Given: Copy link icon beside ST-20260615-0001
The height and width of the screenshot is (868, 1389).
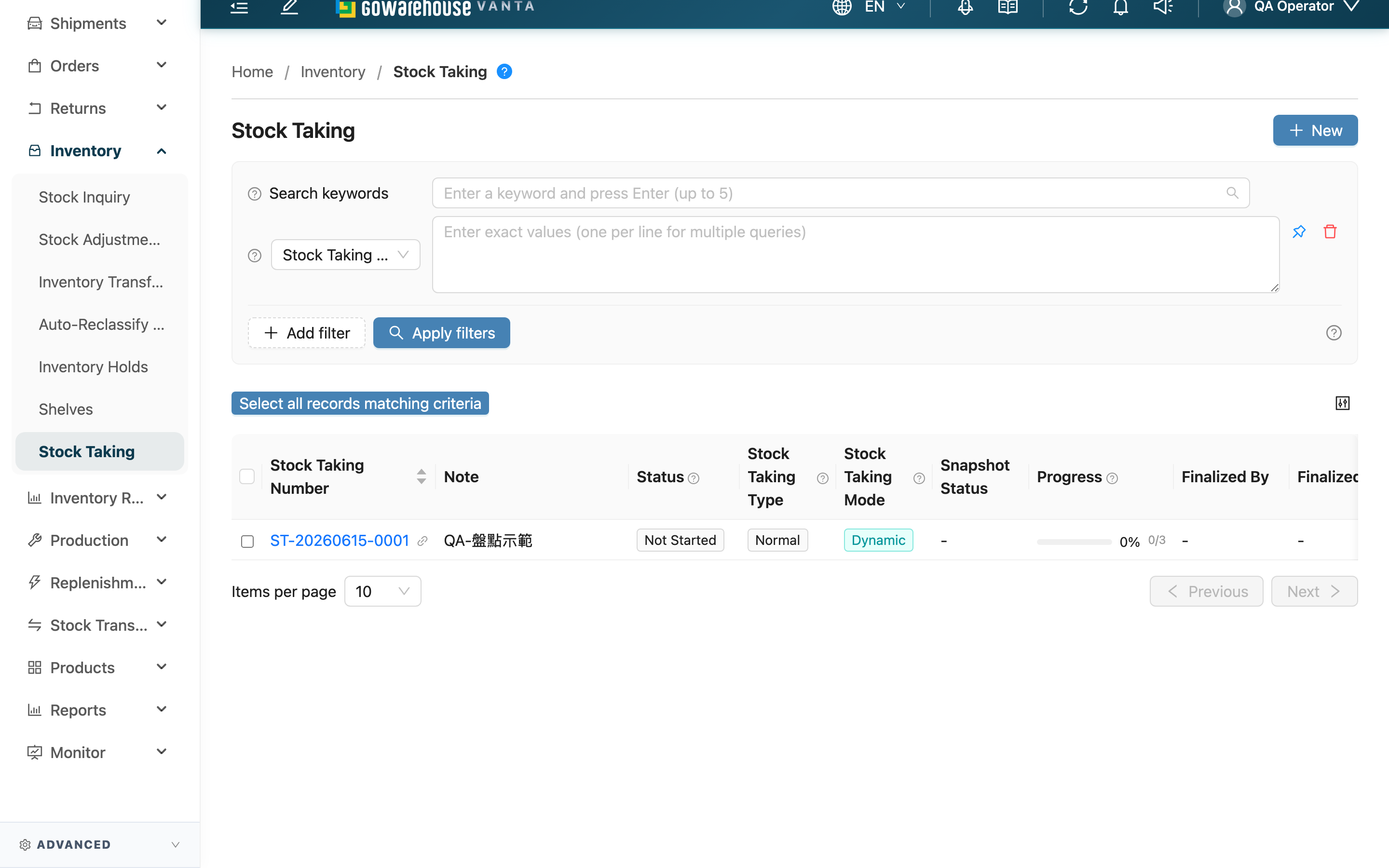Looking at the screenshot, I should [422, 541].
